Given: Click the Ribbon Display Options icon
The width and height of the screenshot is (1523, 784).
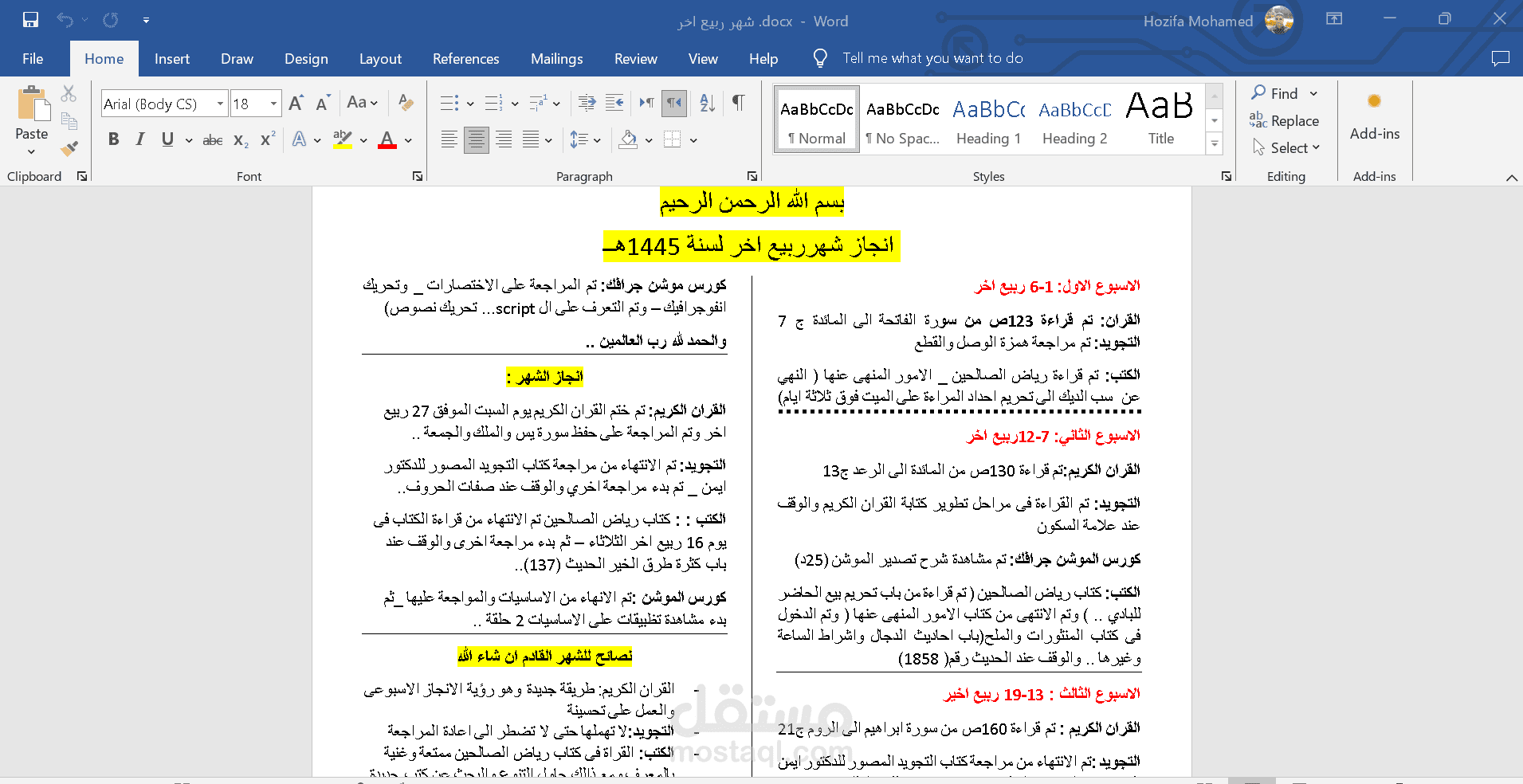Looking at the screenshot, I should coord(1334,19).
